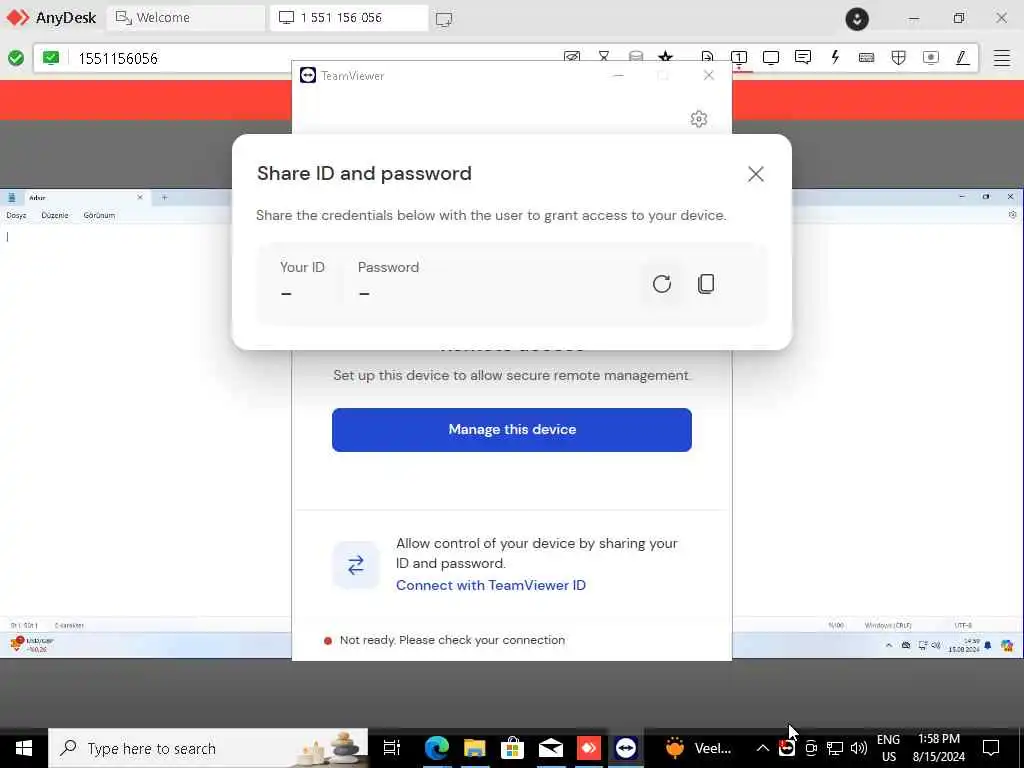The height and width of the screenshot is (768, 1024).
Task: Click AnyDesk remote address field
Action: 294,58
